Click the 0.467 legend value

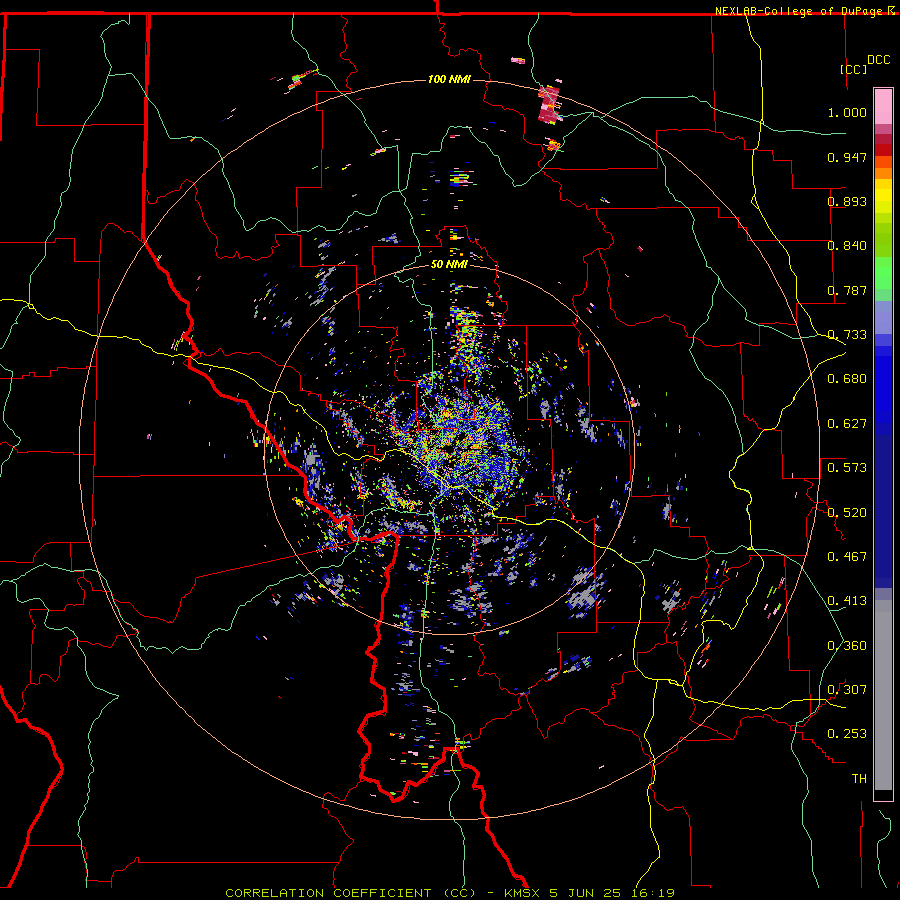pyautogui.click(x=847, y=557)
